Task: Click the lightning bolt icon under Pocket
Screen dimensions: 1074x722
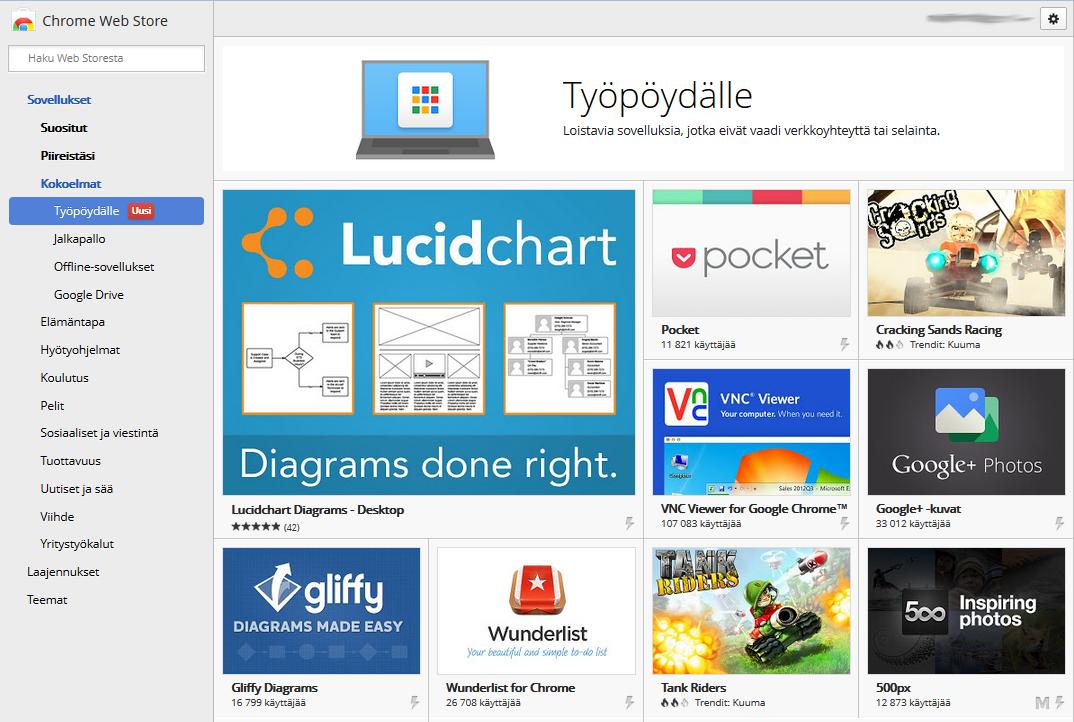Action: [844, 344]
